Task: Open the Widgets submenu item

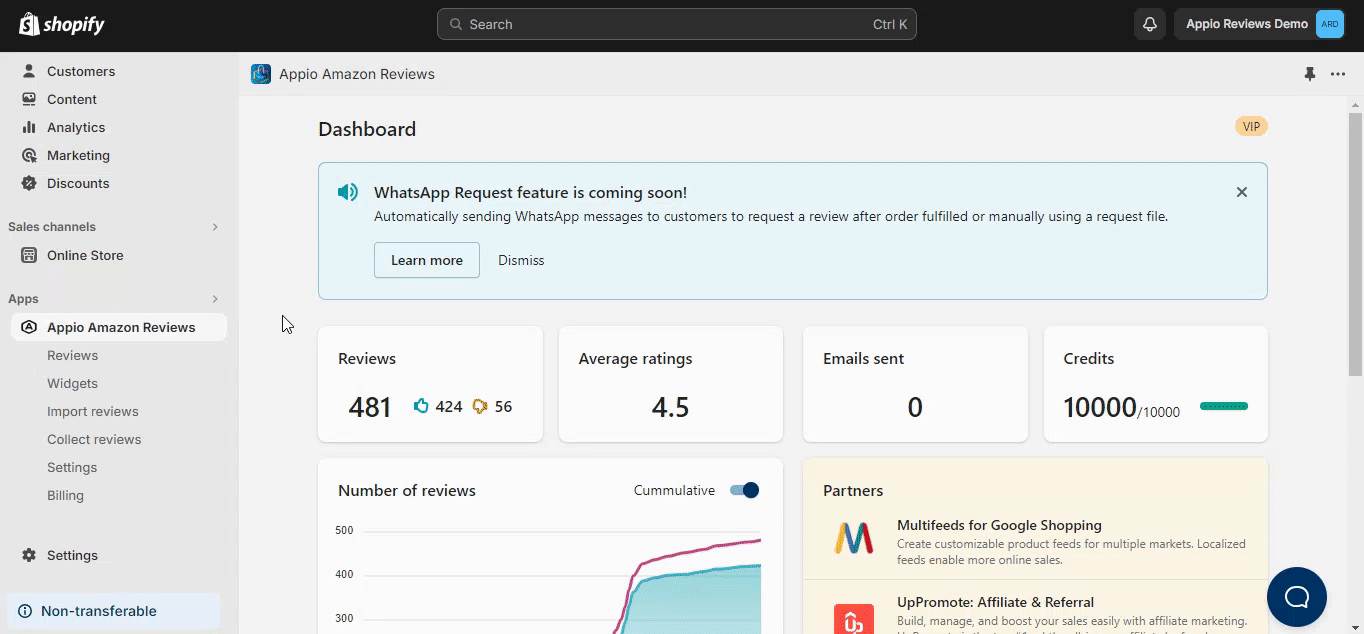Action: [x=72, y=383]
